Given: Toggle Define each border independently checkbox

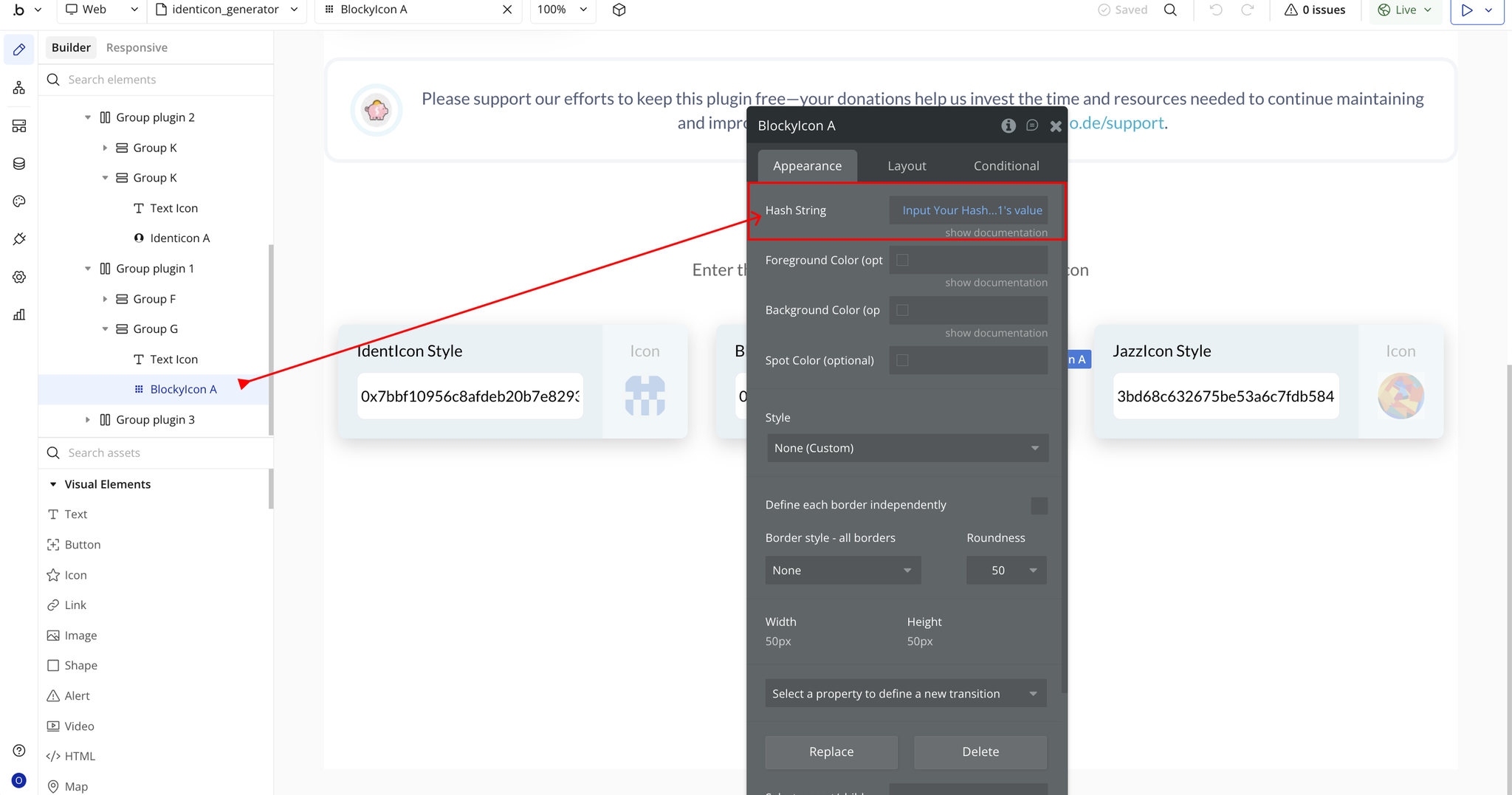Looking at the screenshot, I should click(x=1039, y=506).
